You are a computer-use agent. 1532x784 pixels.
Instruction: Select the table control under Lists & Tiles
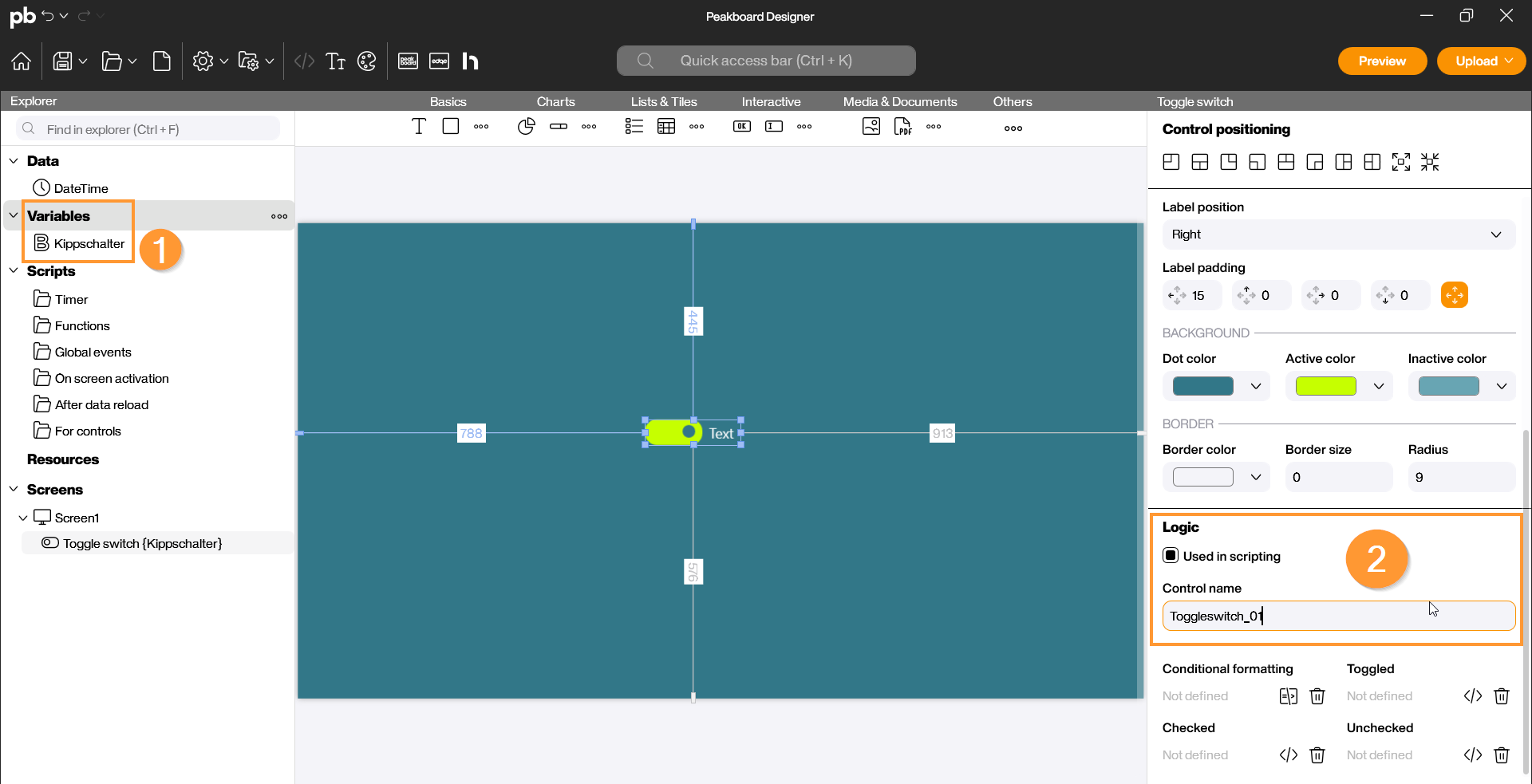(666, 127)
